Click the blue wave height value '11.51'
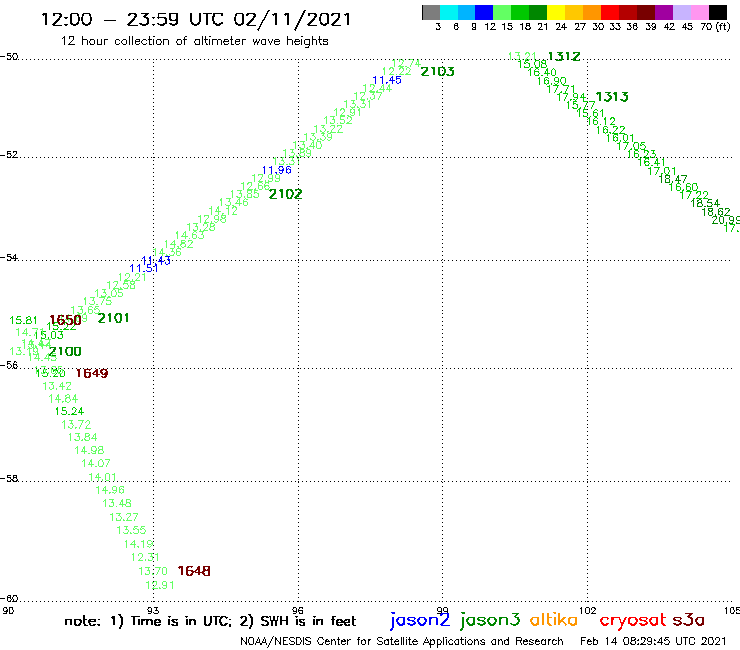The image size is (740, 650). [144, 269]
